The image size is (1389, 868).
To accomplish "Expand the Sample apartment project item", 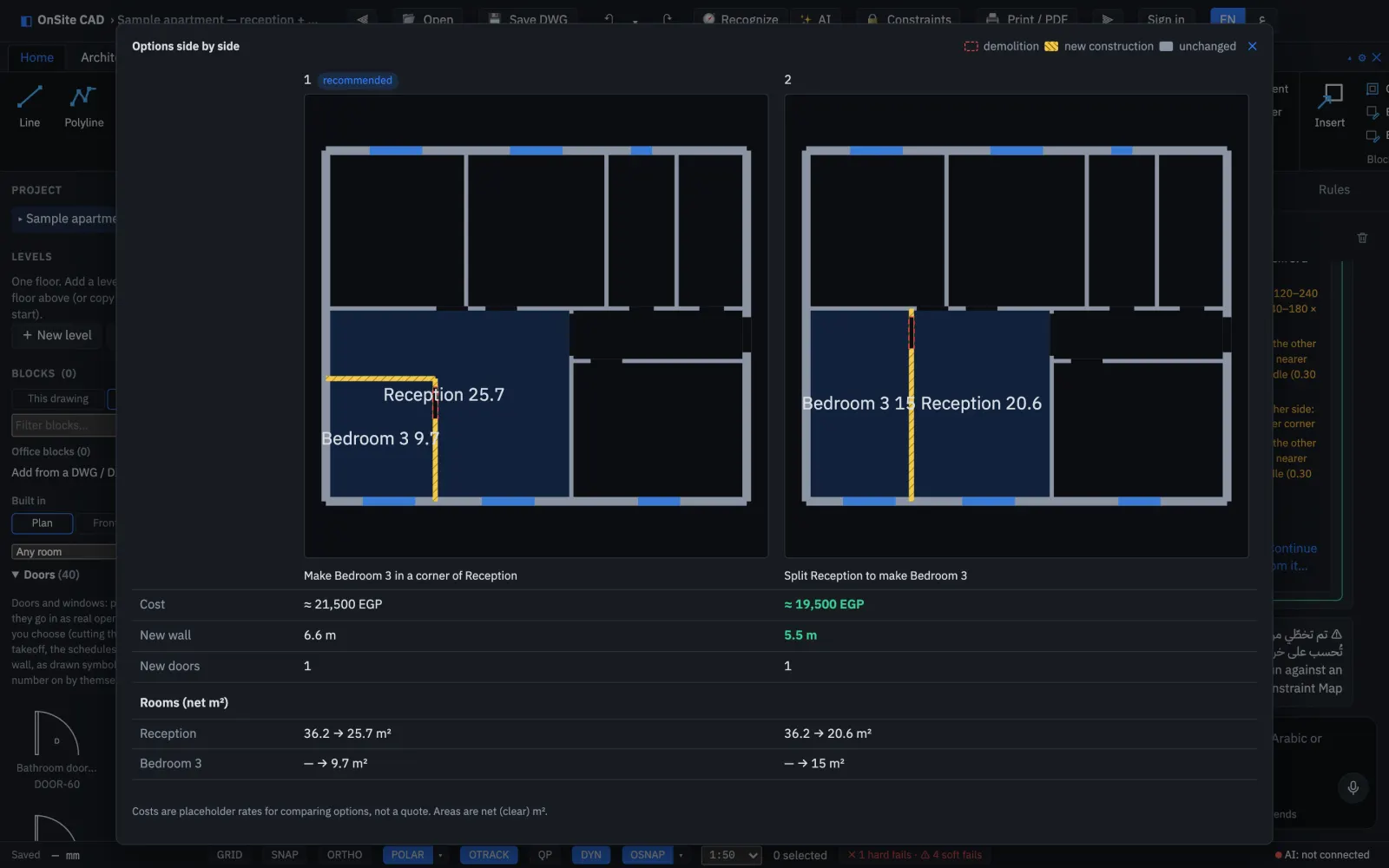I will pos(66,219).
